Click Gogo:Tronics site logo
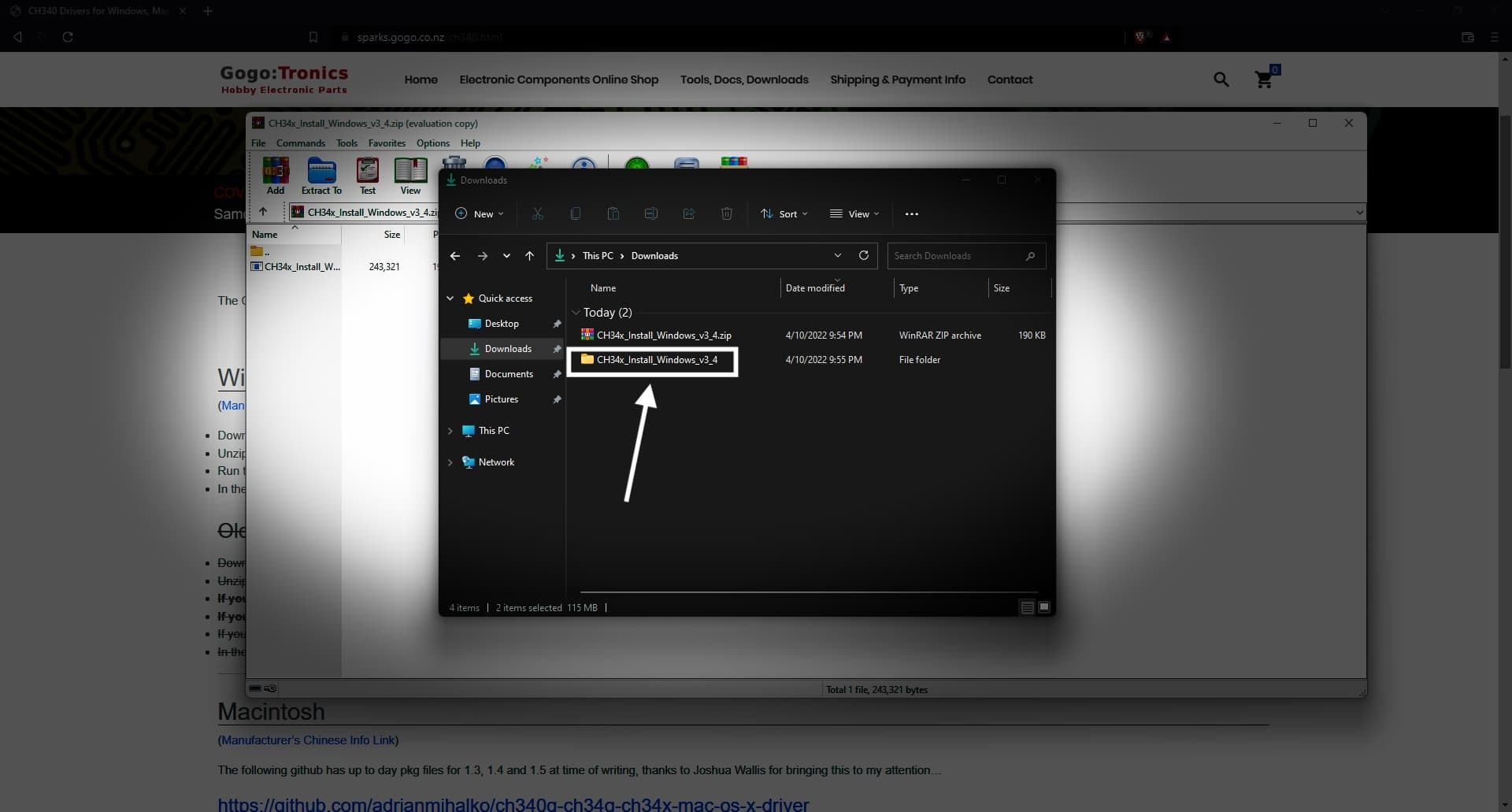This screenshot has width=1512, height=812. (283, 79)
